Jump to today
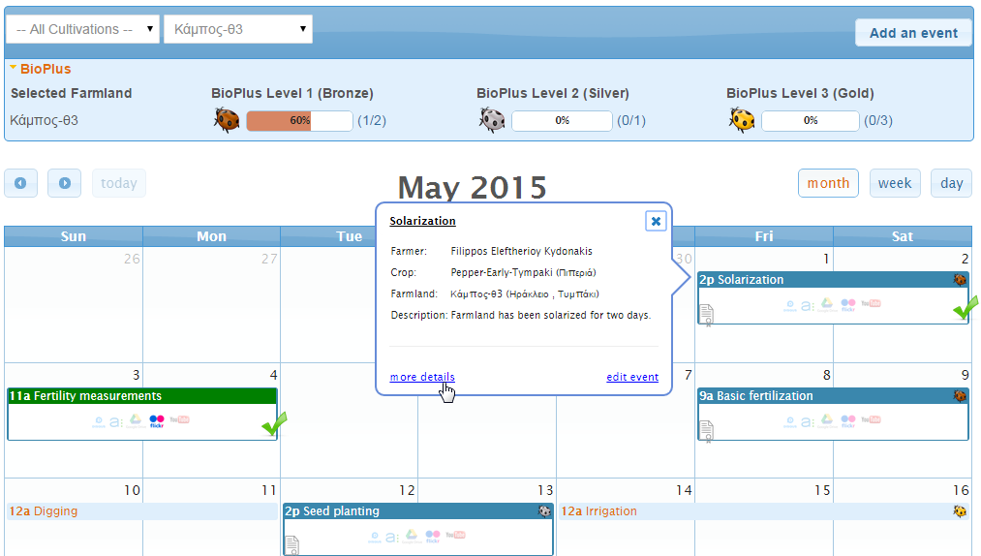 (119, 183)
